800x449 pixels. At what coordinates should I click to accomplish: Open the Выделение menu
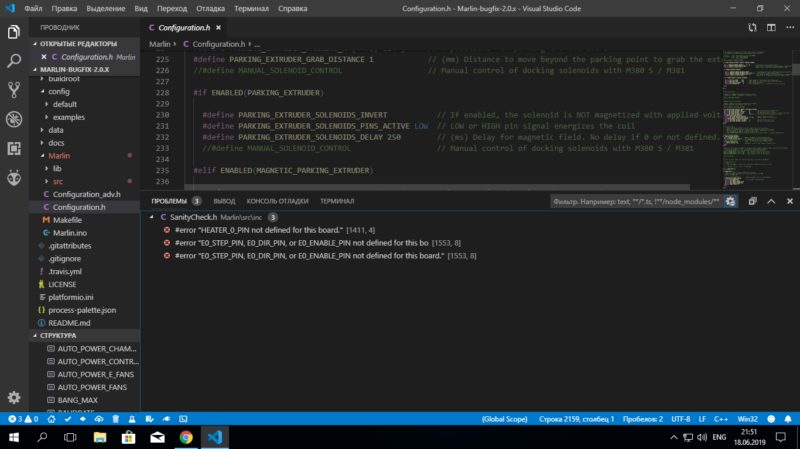(x=105, y=9)
